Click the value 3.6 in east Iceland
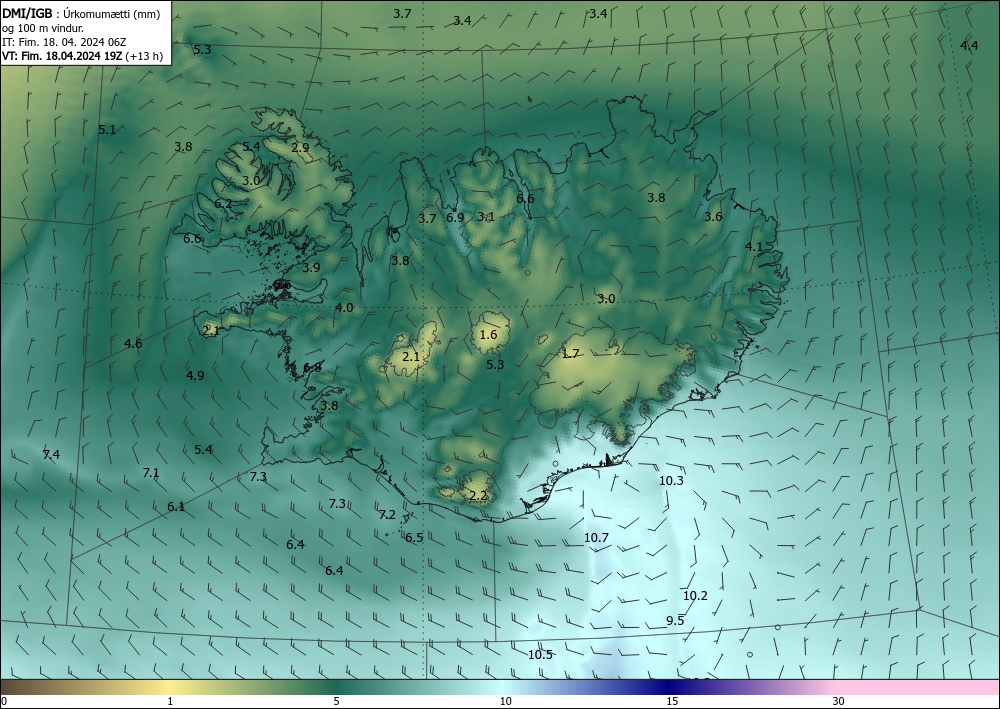The width and height of the screenshot is (1000, 709). [713, 217]
